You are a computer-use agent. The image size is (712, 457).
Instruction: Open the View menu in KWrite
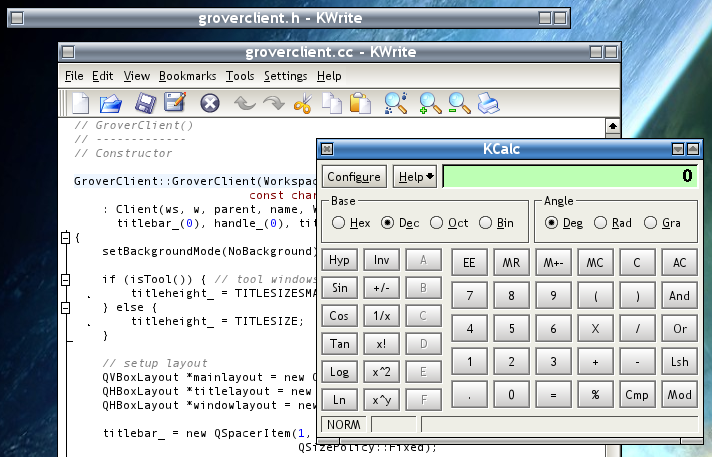[x=137, y=76]
